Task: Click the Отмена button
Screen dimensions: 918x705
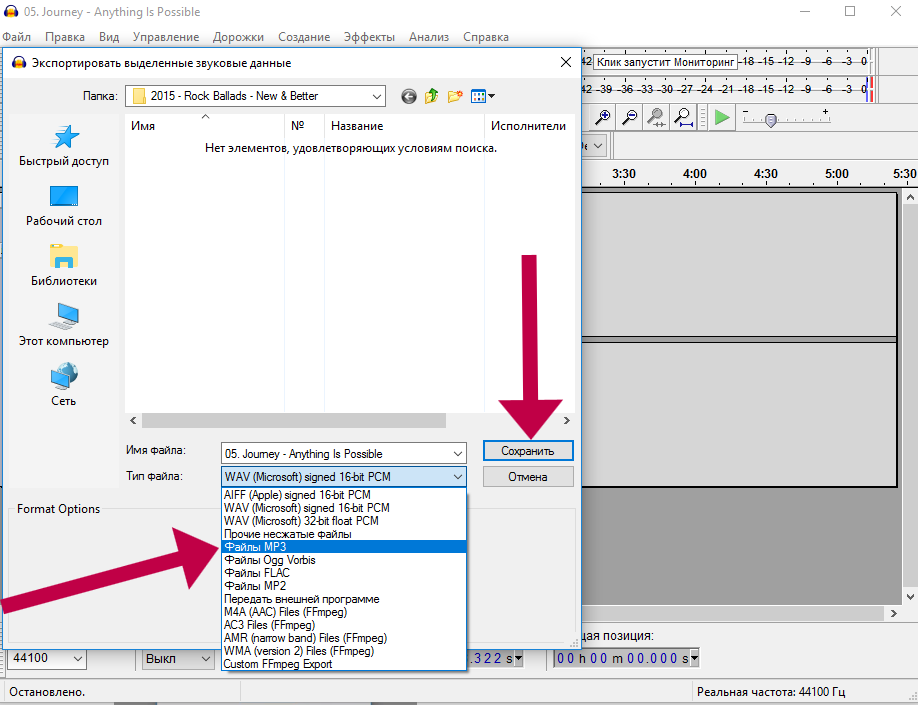Action: pos(528,477)
